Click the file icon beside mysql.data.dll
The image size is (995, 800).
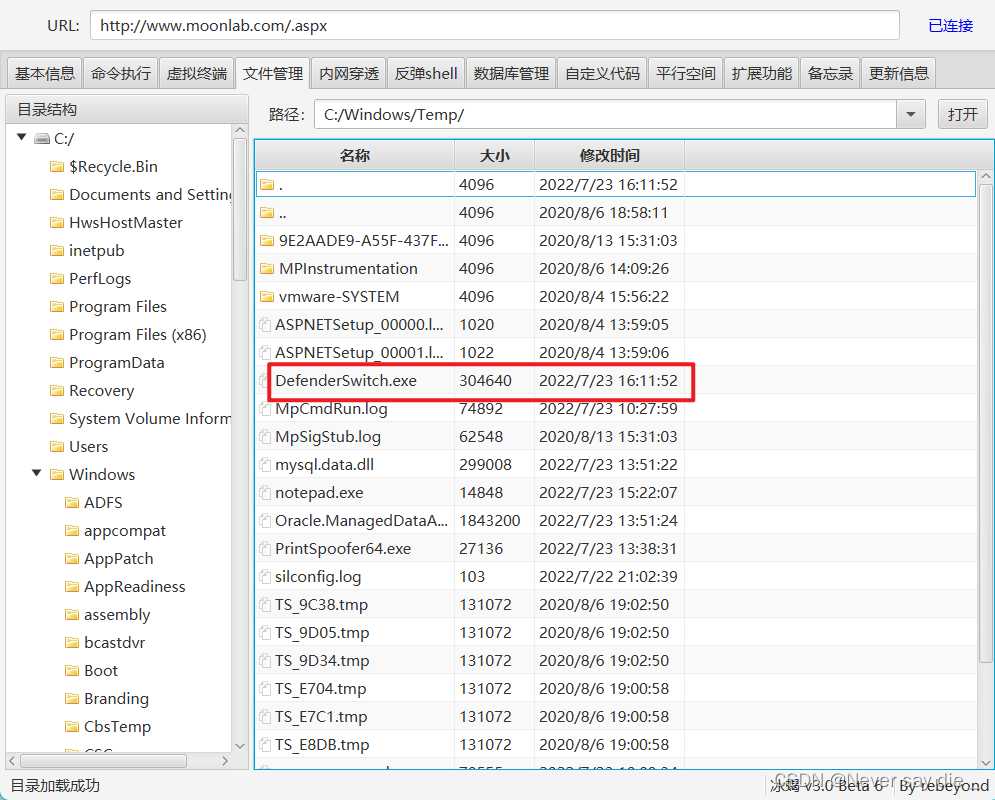[265, 464]
